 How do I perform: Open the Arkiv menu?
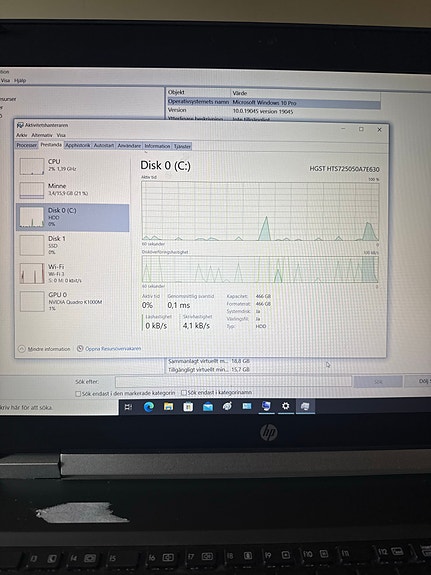(x=21, y=135)
